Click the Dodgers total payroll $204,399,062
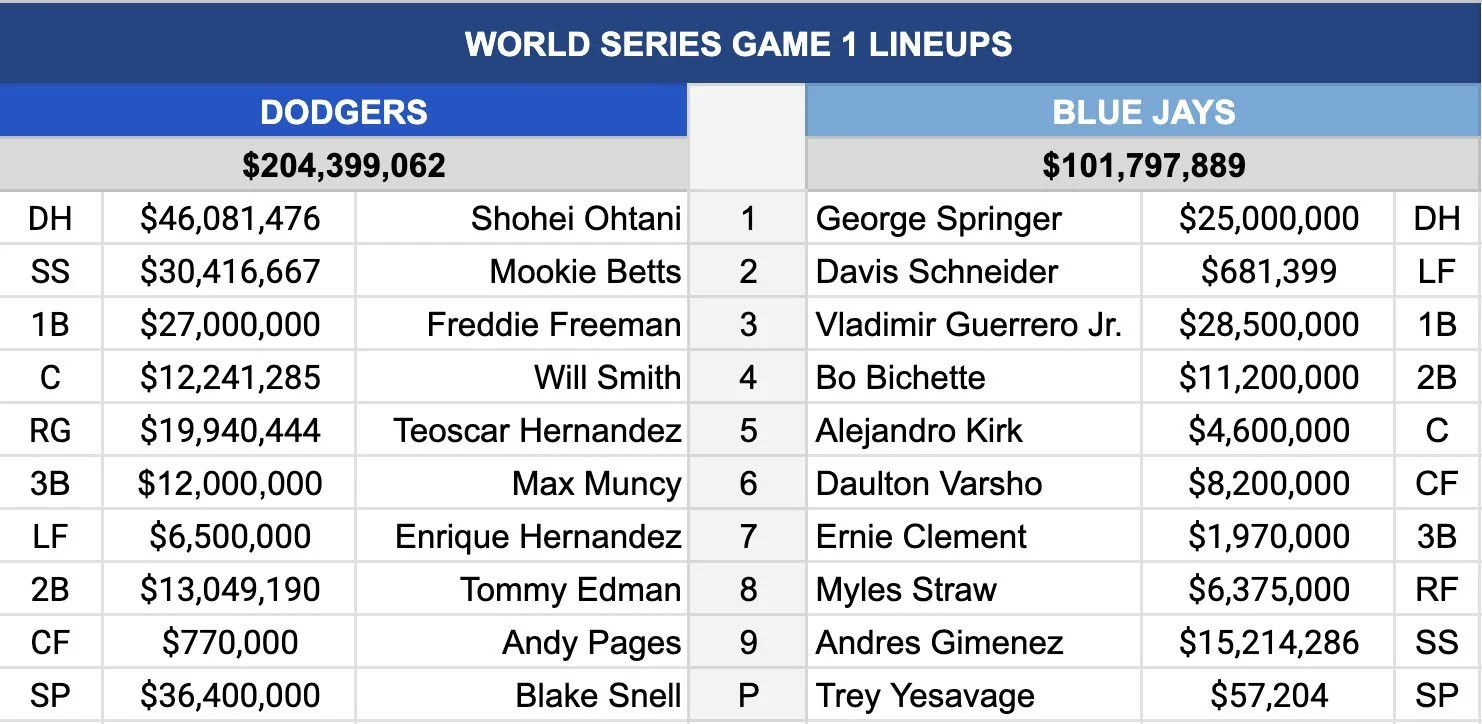The height and width of the screenshot is (724, 1482). coord(343,165)
